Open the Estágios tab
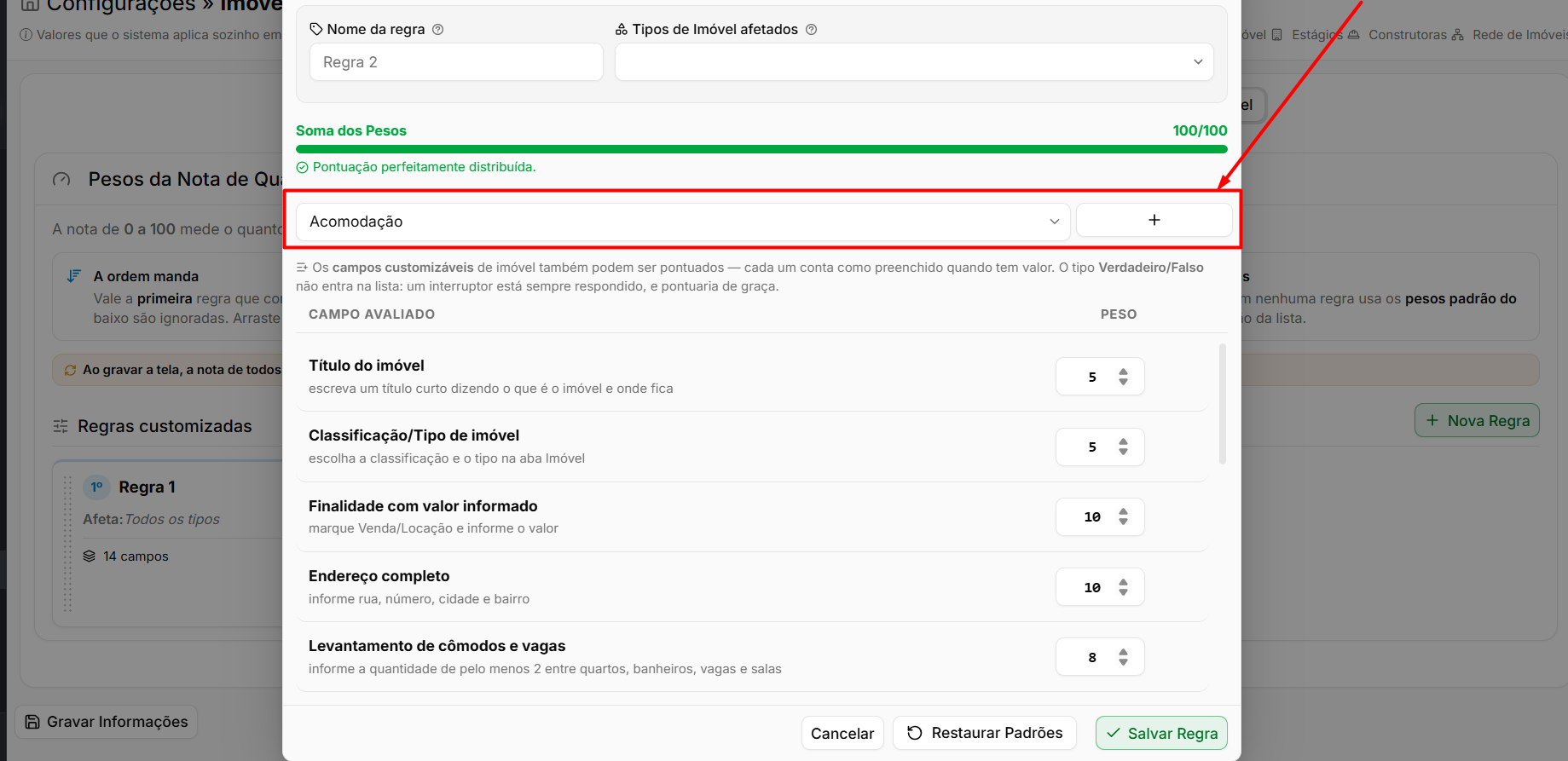1568x761 pixels. (1307, 35)
